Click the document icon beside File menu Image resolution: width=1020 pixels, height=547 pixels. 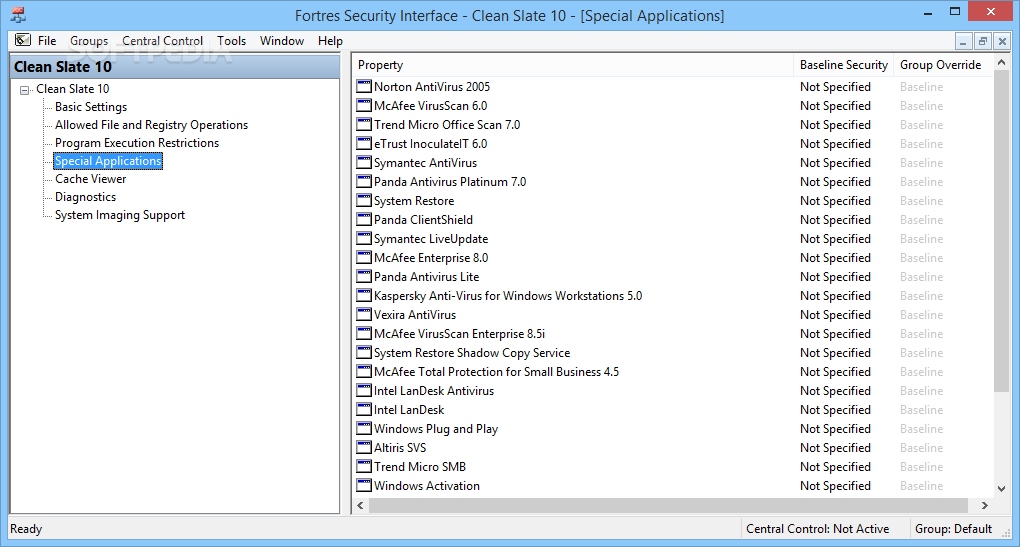point(23,40)
